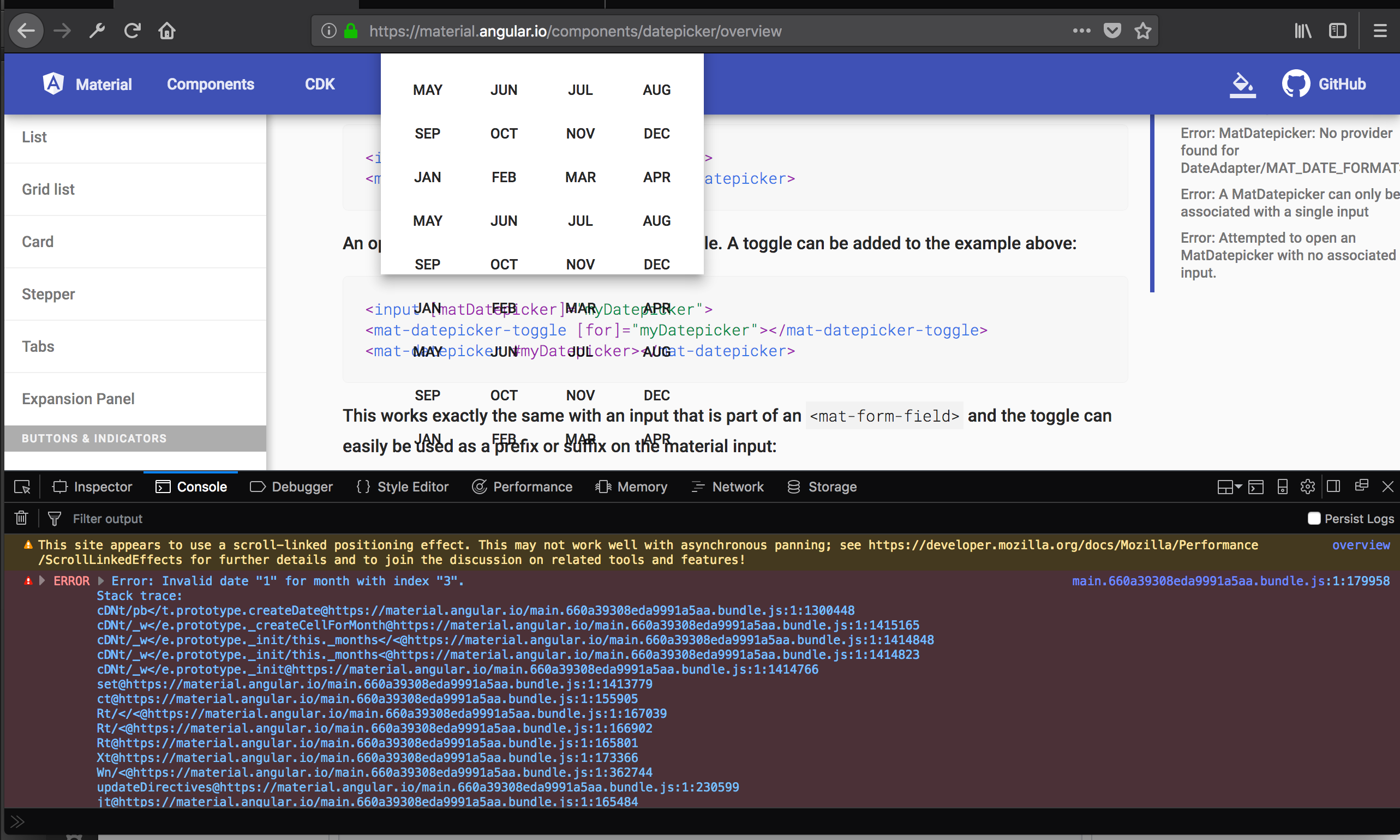Open the CDK nav link
Viewport: 1400px width, 840px height.
(x=320, y=85)
